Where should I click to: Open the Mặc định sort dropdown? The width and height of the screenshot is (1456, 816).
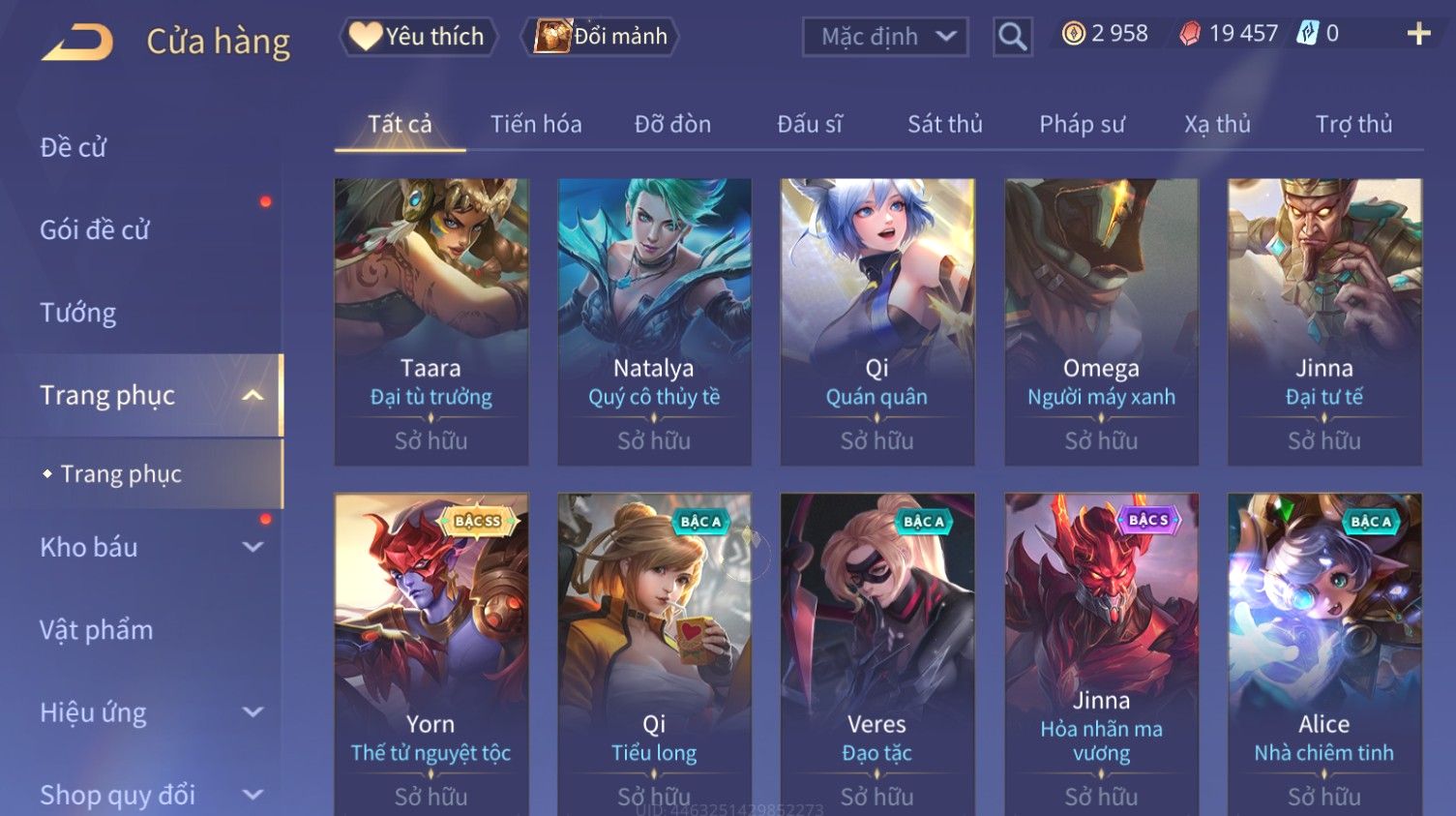(885, 37)
